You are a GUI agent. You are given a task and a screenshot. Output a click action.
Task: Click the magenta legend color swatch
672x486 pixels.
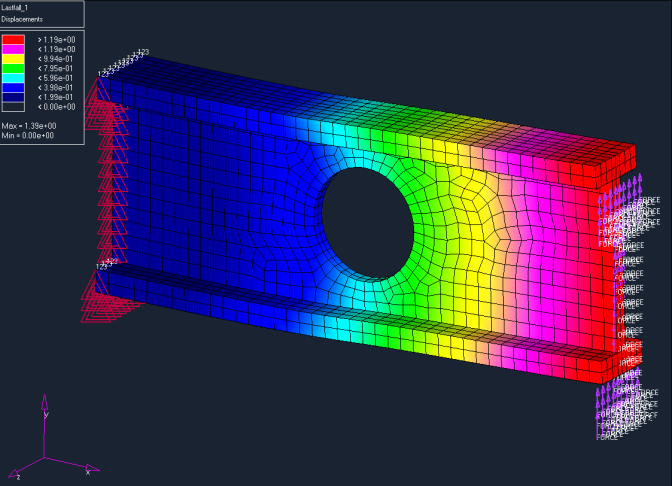click(13, 49)
